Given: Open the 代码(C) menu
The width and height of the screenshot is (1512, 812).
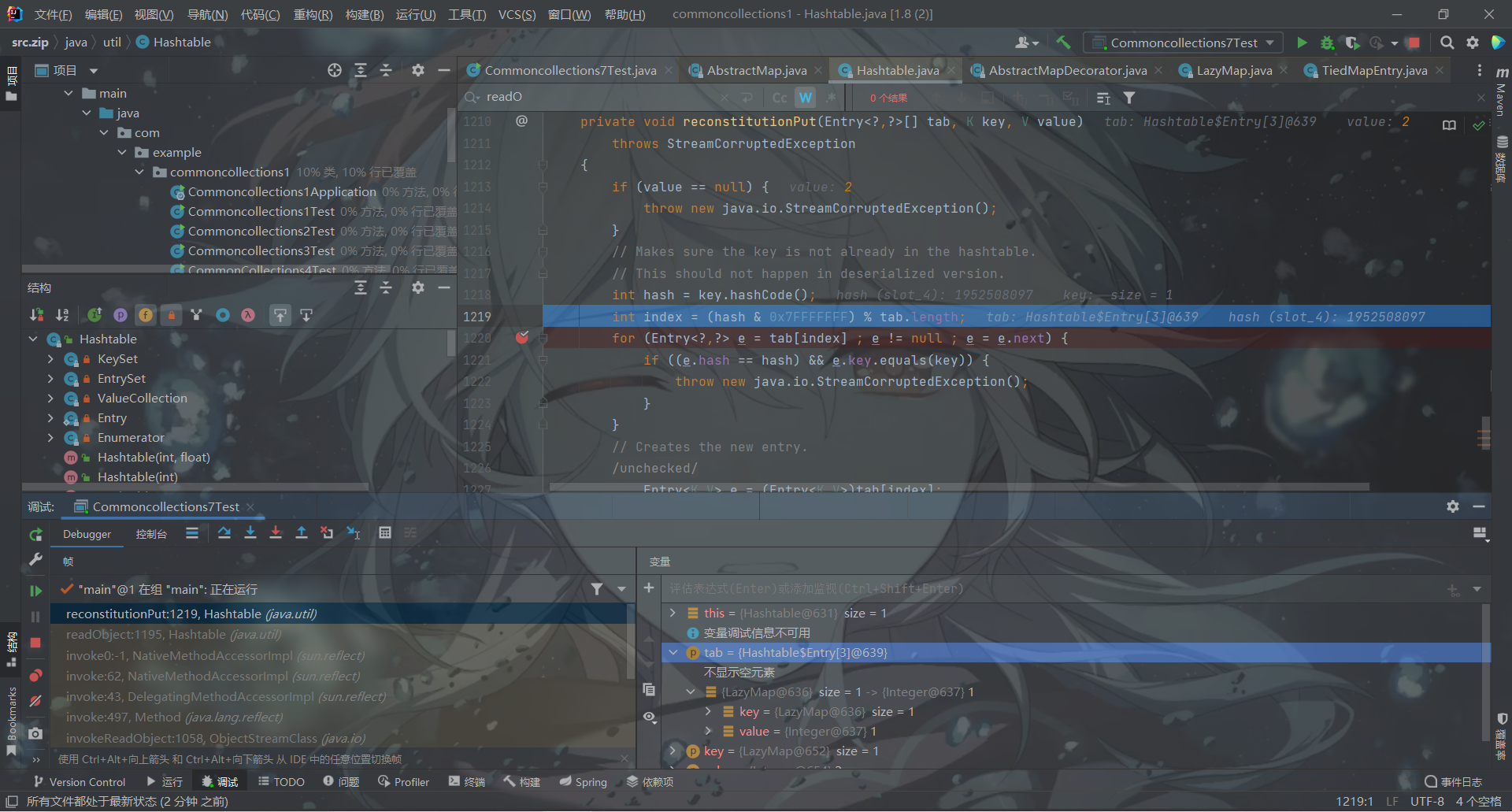Looking at the screenshot, I should pyautogui.click(x=260, y=14).
